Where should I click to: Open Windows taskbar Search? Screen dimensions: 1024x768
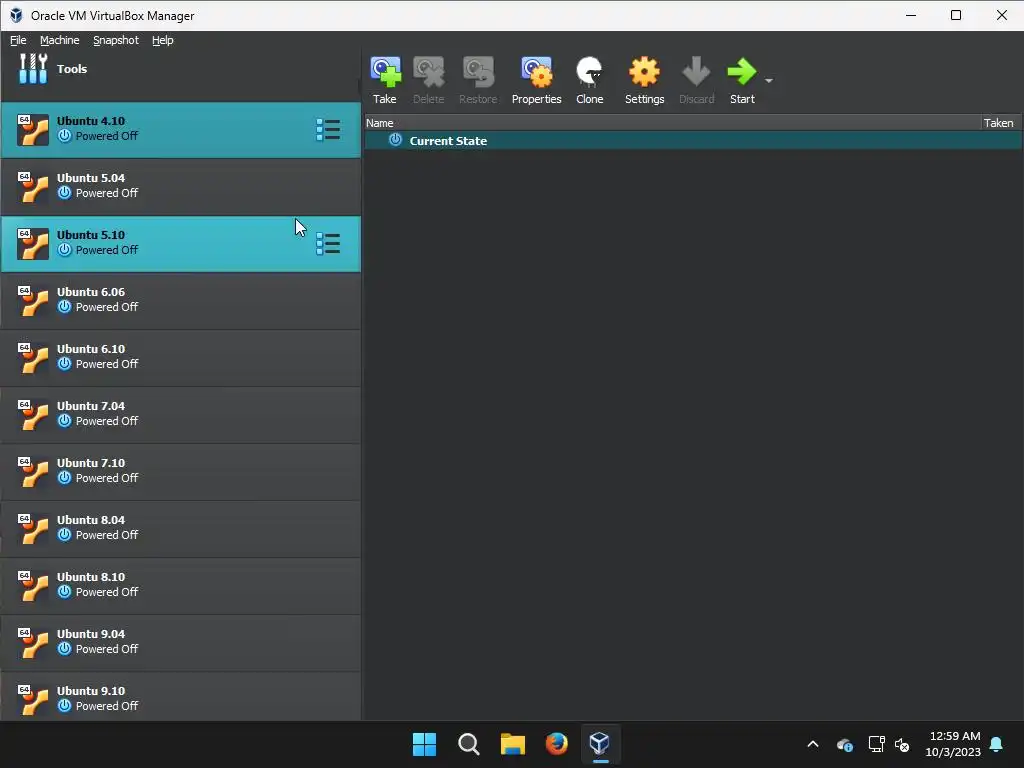tap(469, 744)
